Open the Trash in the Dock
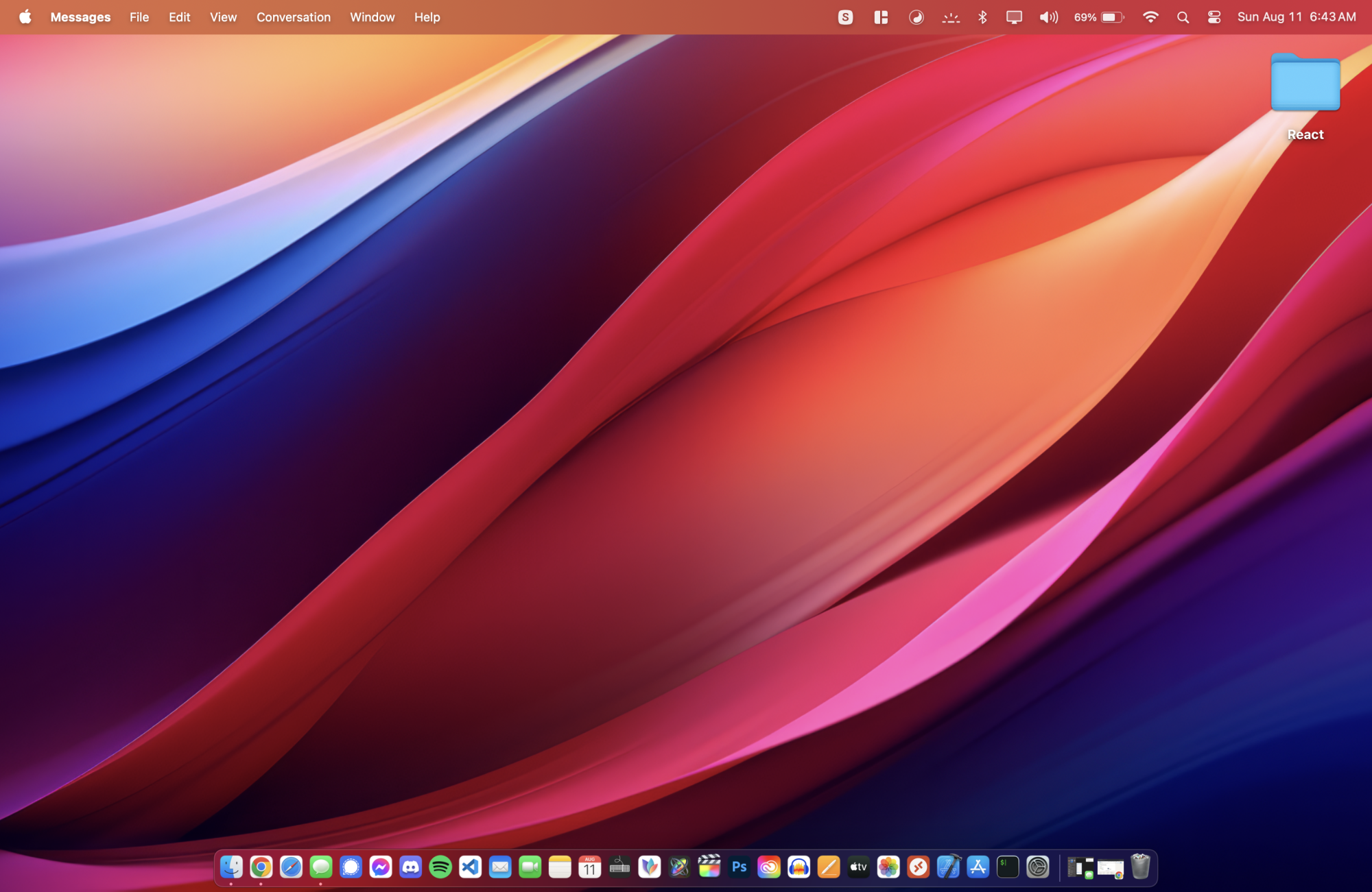Viewport: 1372px width, 892px height. point(1140,867)
